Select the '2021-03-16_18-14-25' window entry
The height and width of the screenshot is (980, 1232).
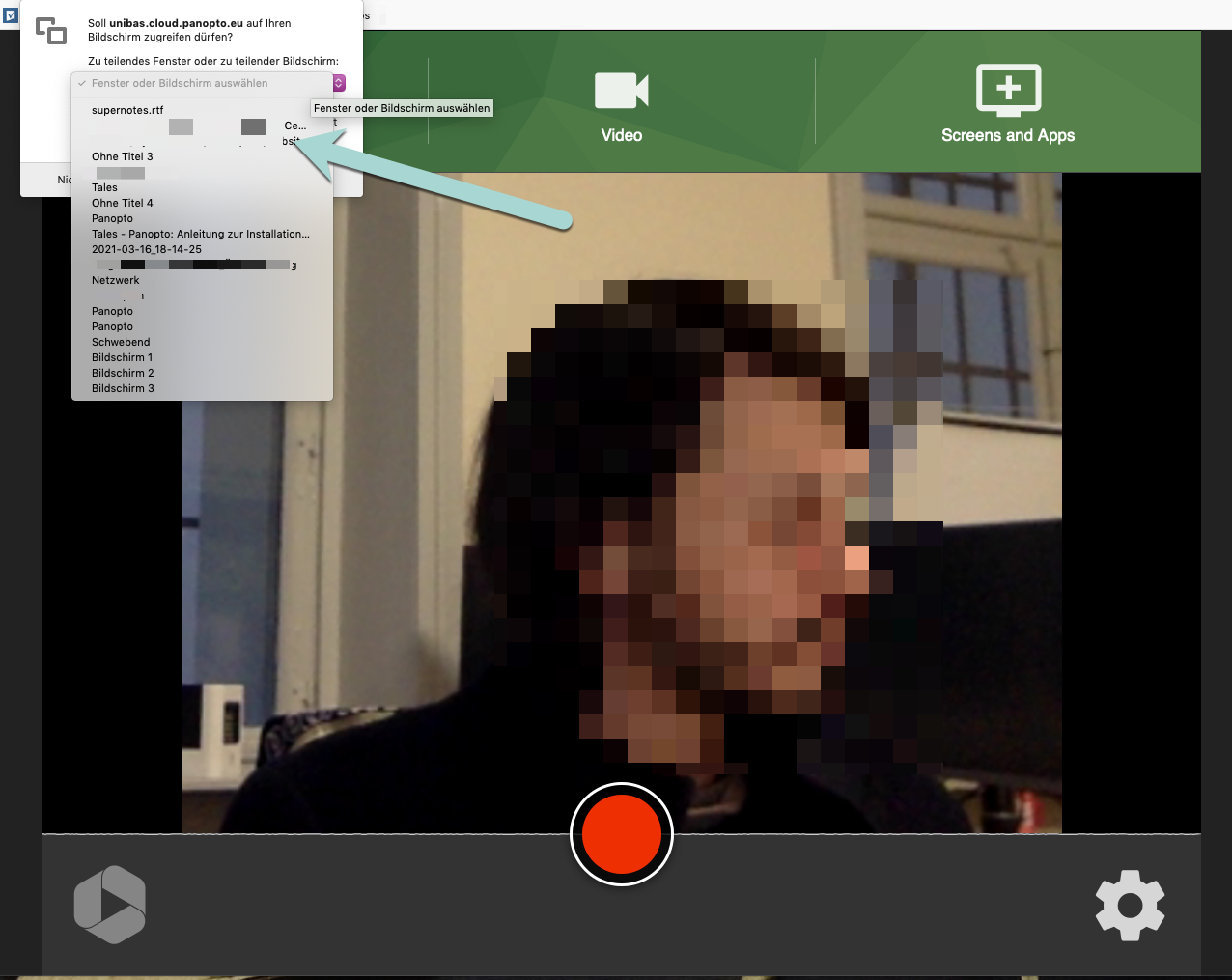tap(147, 249)
